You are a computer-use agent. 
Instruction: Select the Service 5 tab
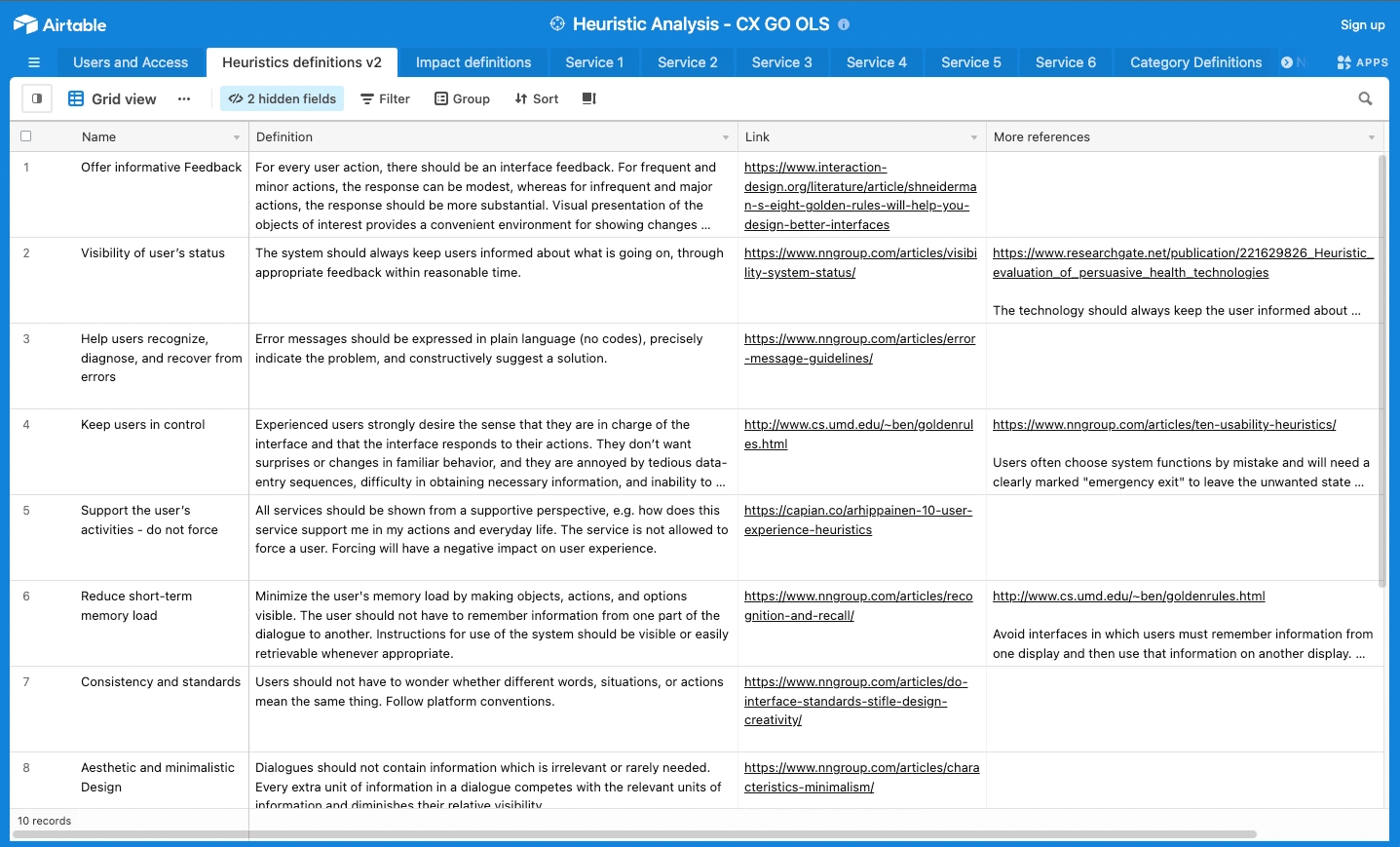971,62
